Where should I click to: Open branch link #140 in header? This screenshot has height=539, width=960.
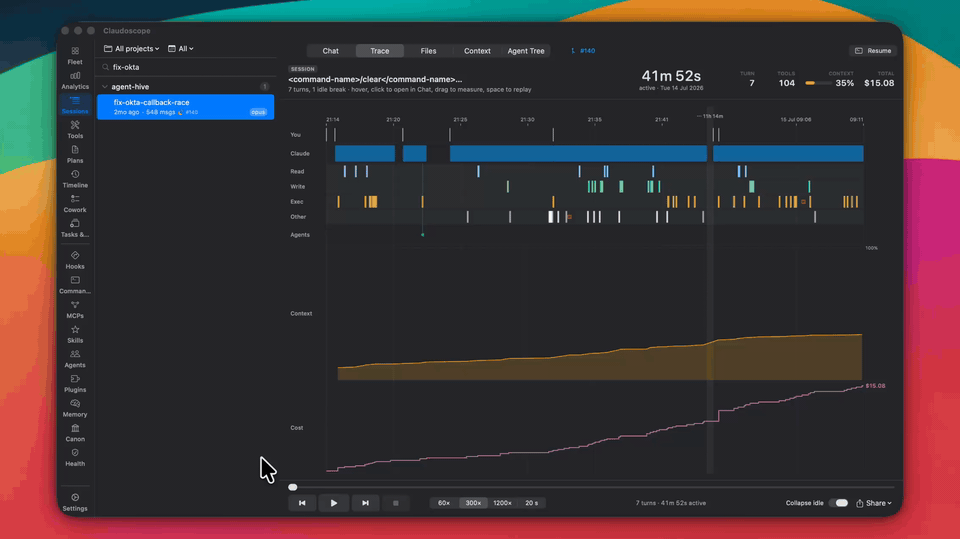tap(583, 51)
